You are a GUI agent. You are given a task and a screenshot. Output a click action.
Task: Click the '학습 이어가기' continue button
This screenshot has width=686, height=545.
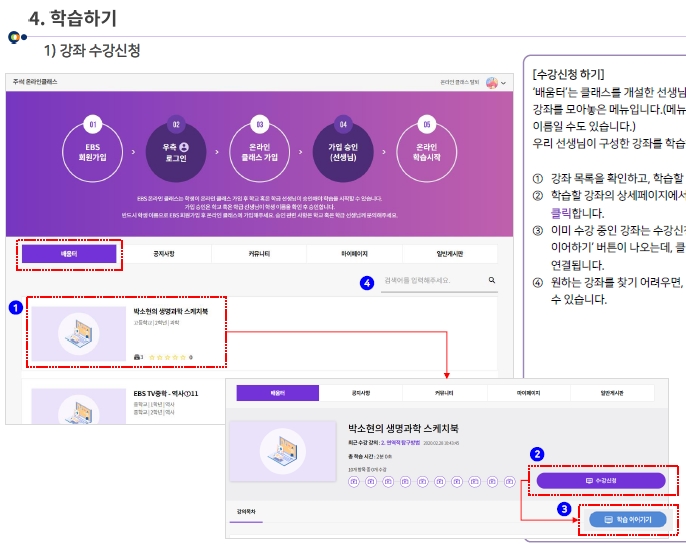[x=628, y=519]
